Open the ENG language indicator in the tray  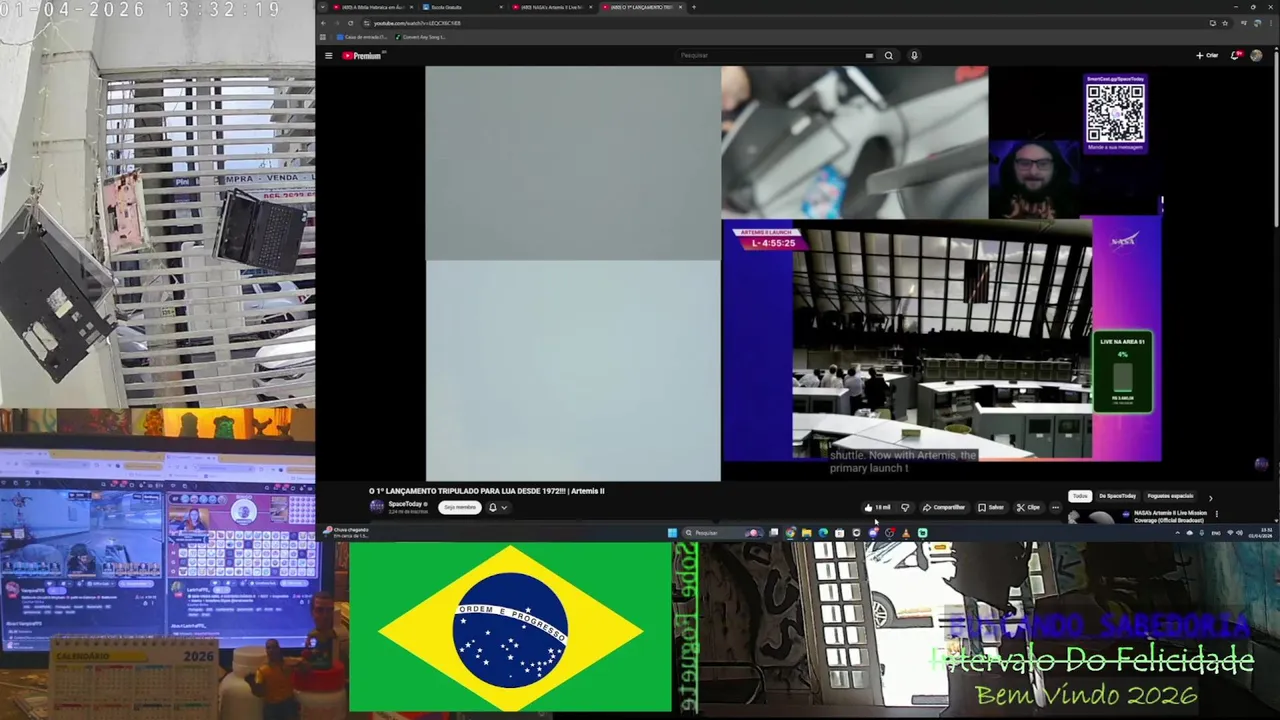(1216, 533)
